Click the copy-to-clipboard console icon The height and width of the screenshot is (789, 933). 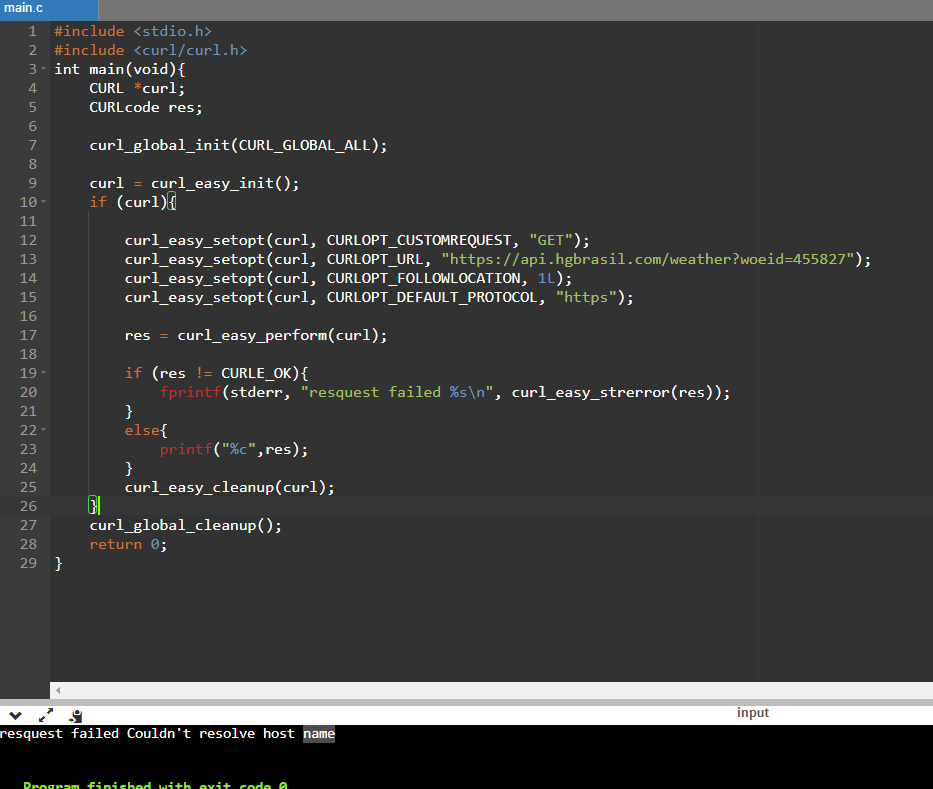[76, 716]
